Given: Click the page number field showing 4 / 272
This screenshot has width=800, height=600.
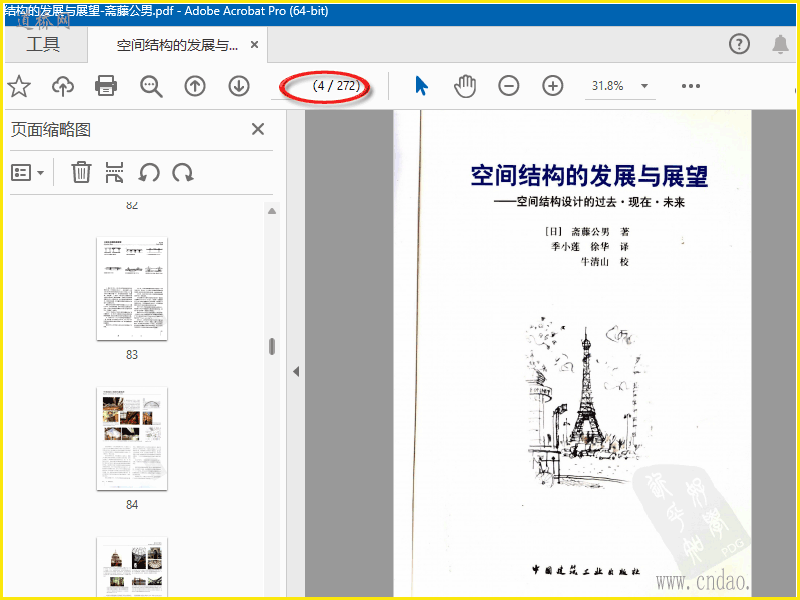Looking at the screenshot, I should click(329, 86).
